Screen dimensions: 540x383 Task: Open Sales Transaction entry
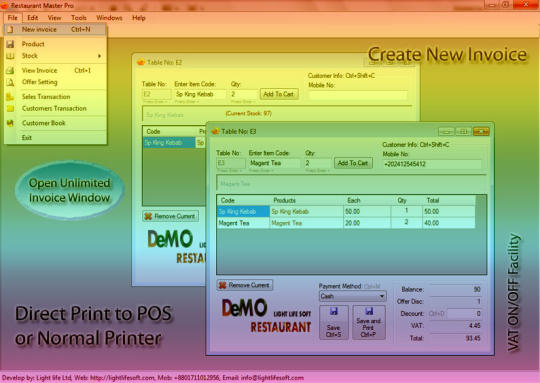tap(55, 97)
